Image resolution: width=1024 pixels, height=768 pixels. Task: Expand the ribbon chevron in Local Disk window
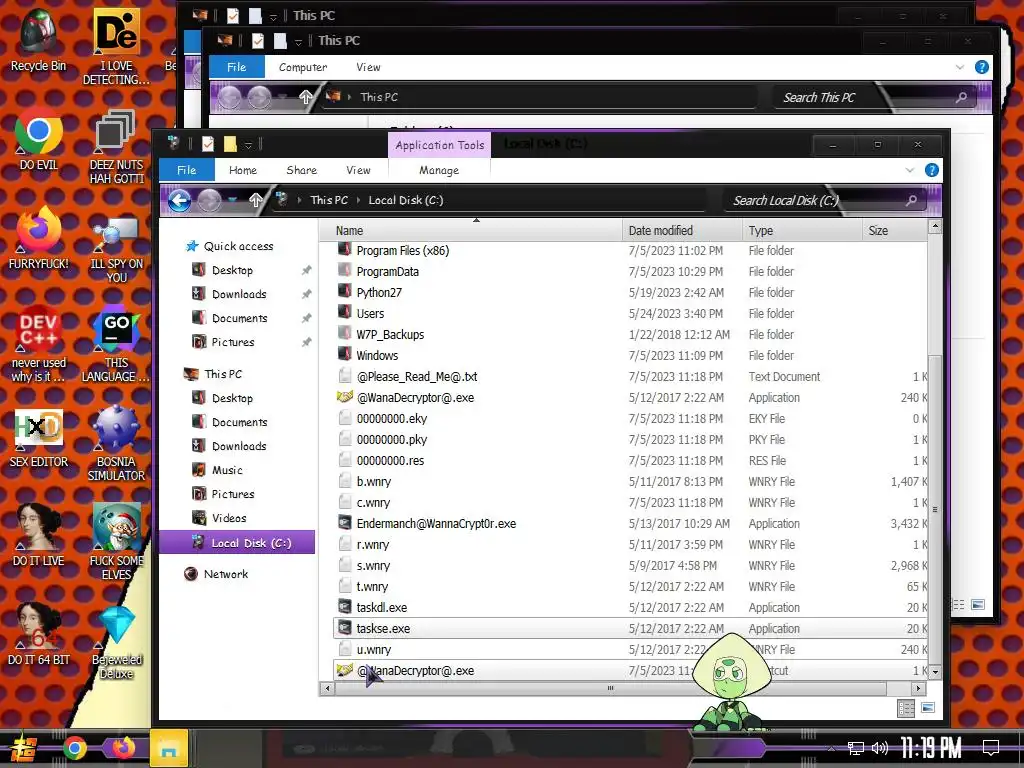(x=910, y=170)
